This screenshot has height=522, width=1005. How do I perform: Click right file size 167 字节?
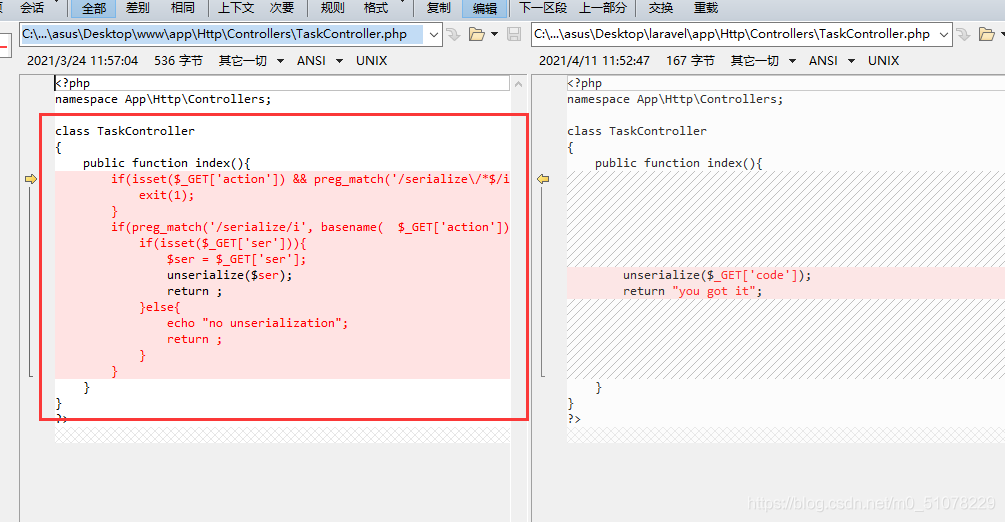tap(690, 61)
